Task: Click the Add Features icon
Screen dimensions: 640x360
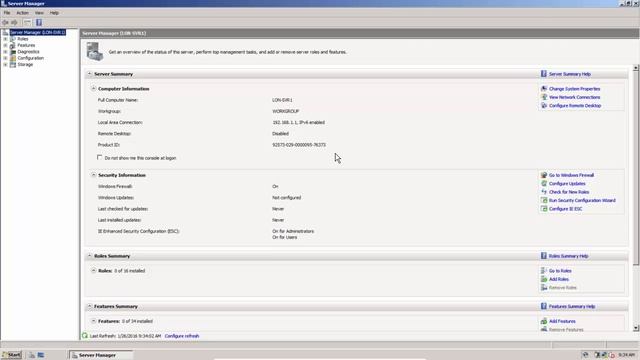Action: (544, 321)
